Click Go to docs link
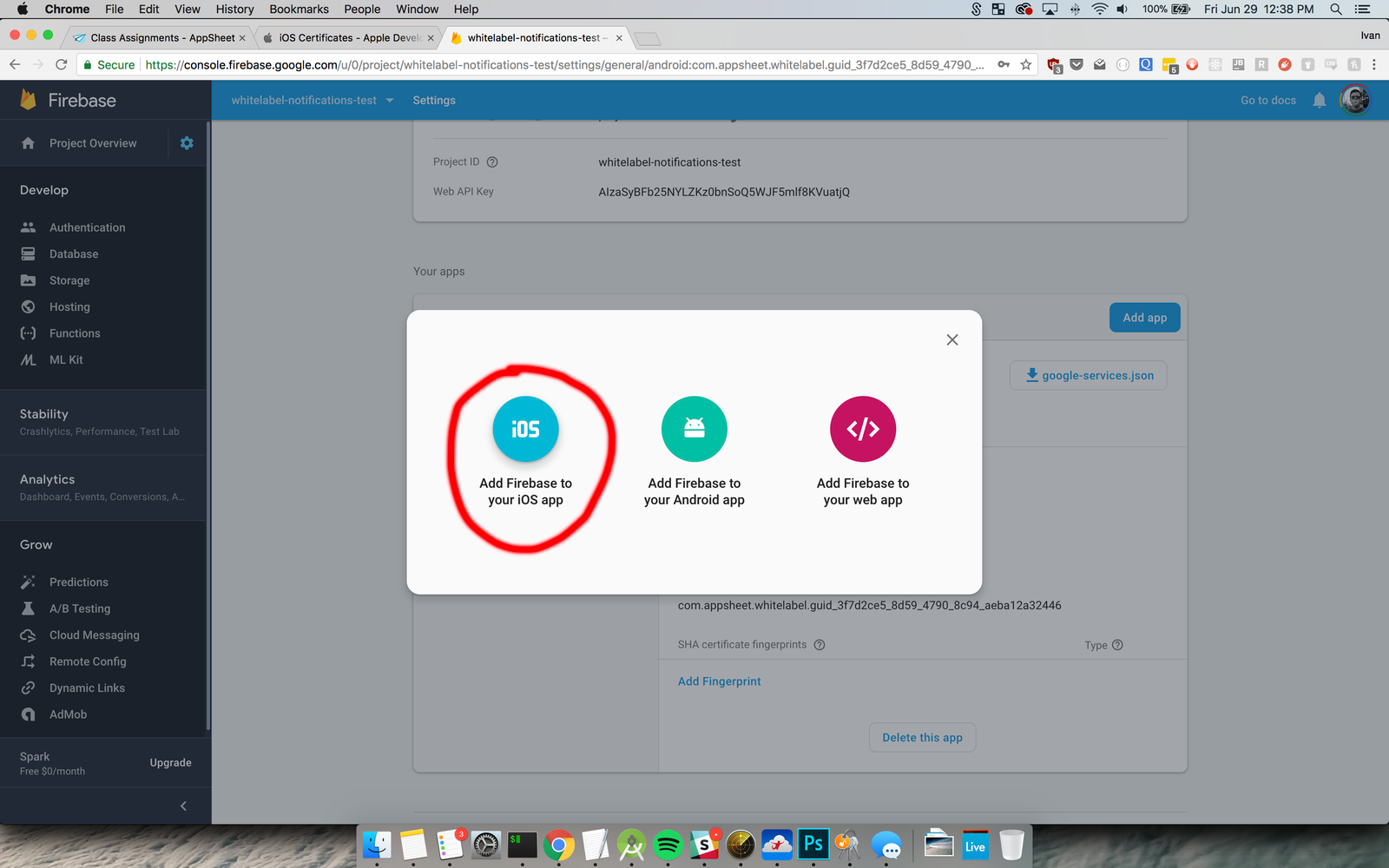The image size is (1389, 868). tap(1268, 100)
